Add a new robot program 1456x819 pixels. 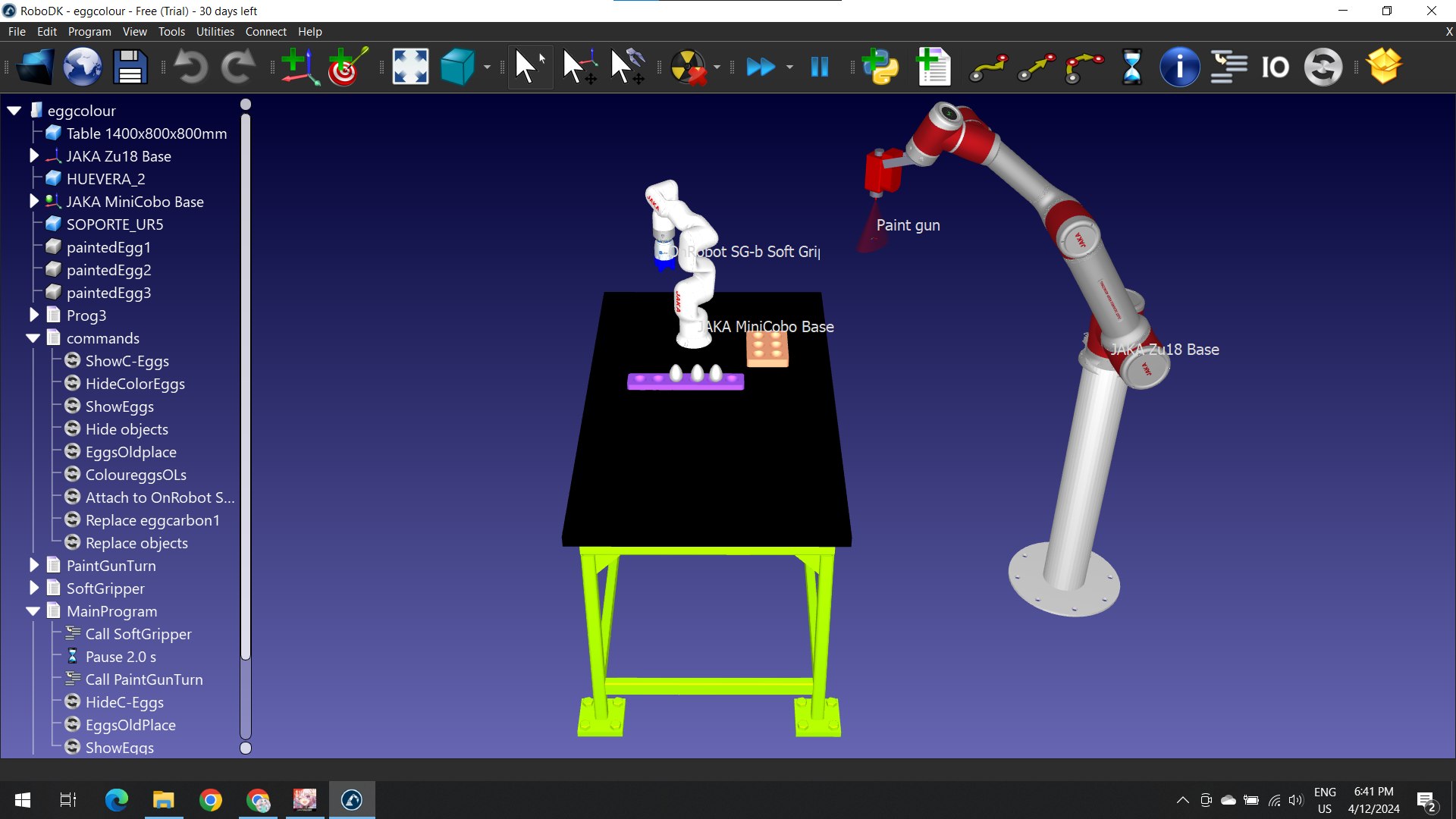coord(934,67)
